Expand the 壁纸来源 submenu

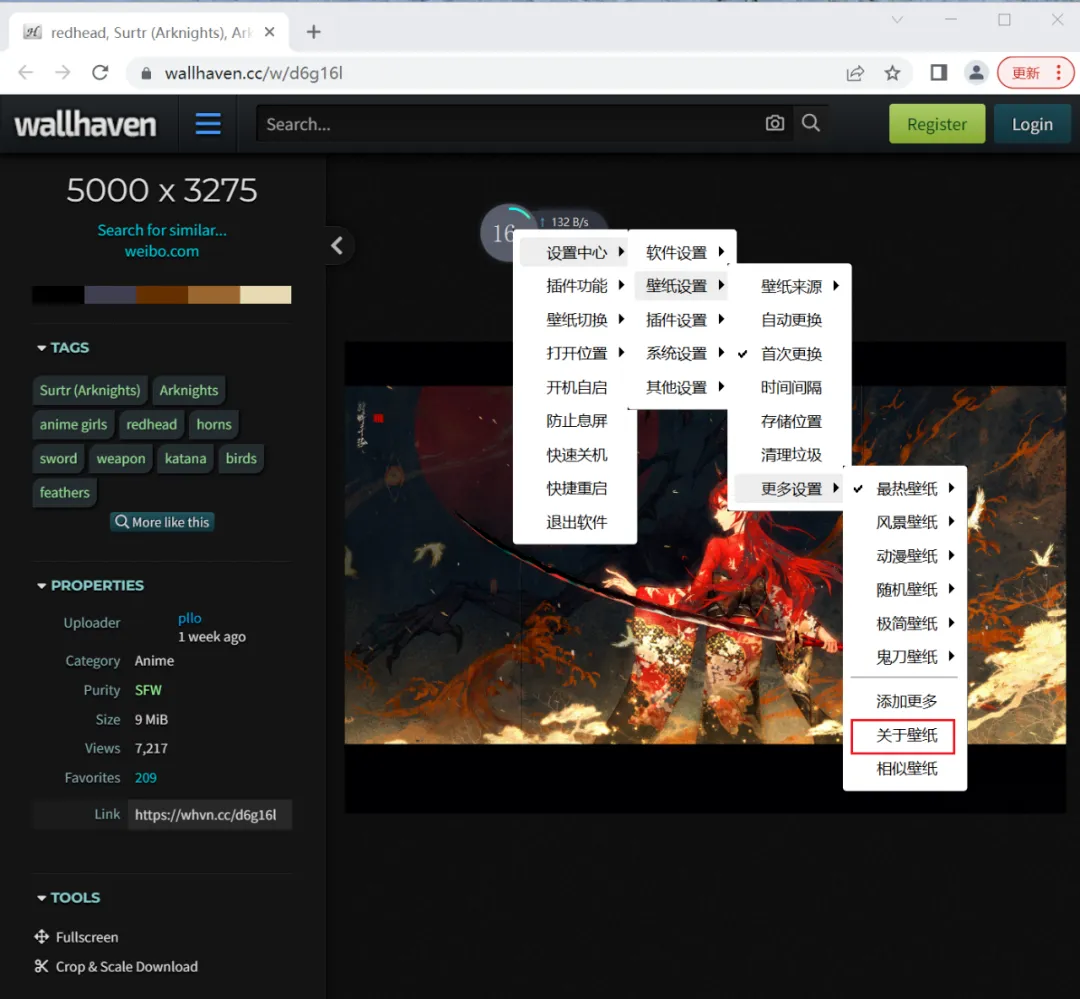790,287
